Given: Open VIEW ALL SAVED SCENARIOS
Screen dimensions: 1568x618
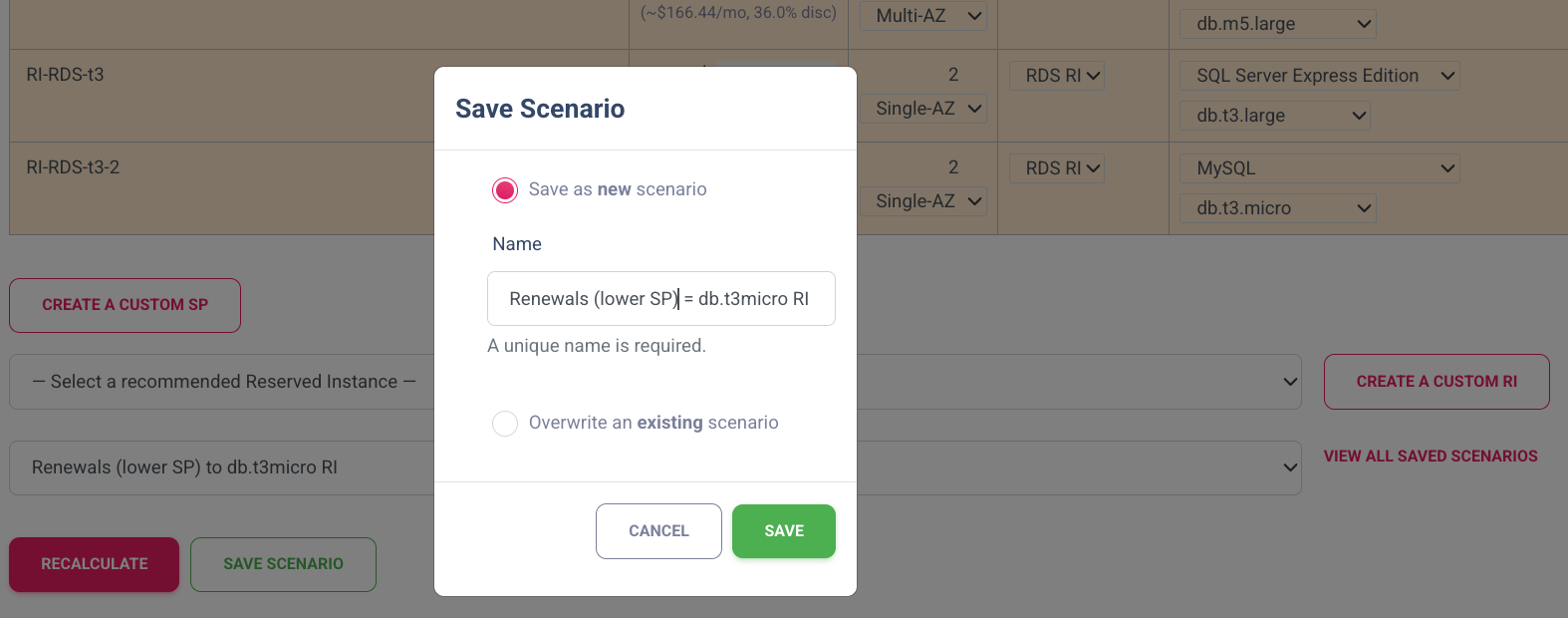Looking at the screenshot, I should pos(1431,456).
